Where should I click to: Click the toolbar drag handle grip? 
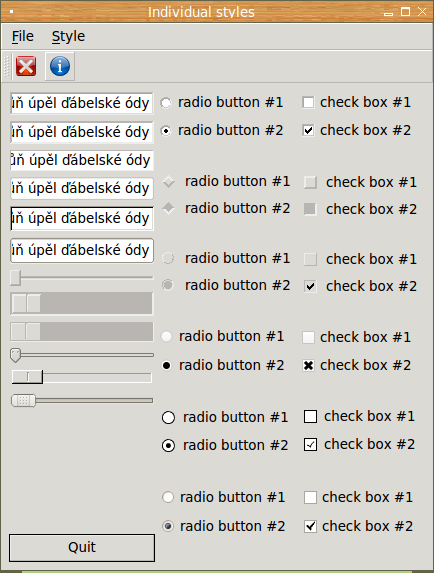pyautogui.click(x=6, y=66)
